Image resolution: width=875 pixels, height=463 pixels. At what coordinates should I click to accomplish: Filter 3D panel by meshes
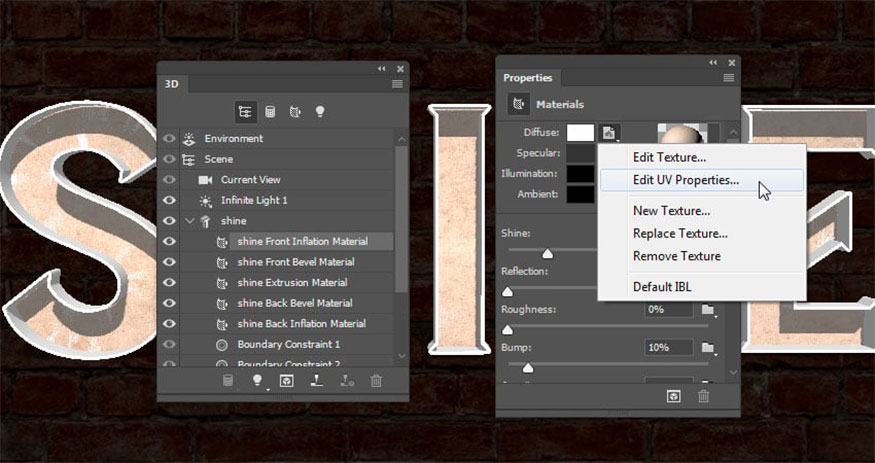coord(270,111)
